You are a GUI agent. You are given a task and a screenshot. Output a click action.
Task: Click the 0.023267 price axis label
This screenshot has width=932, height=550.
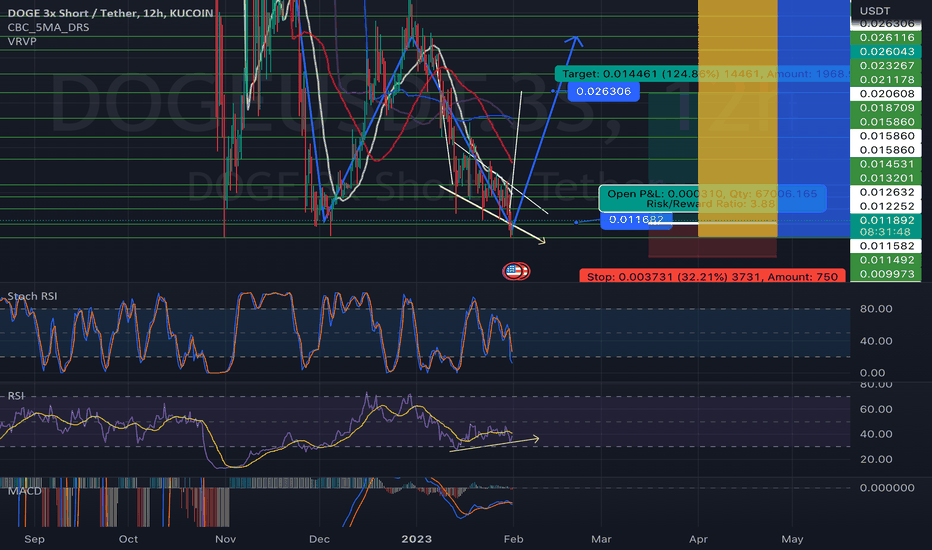point(886,65)
